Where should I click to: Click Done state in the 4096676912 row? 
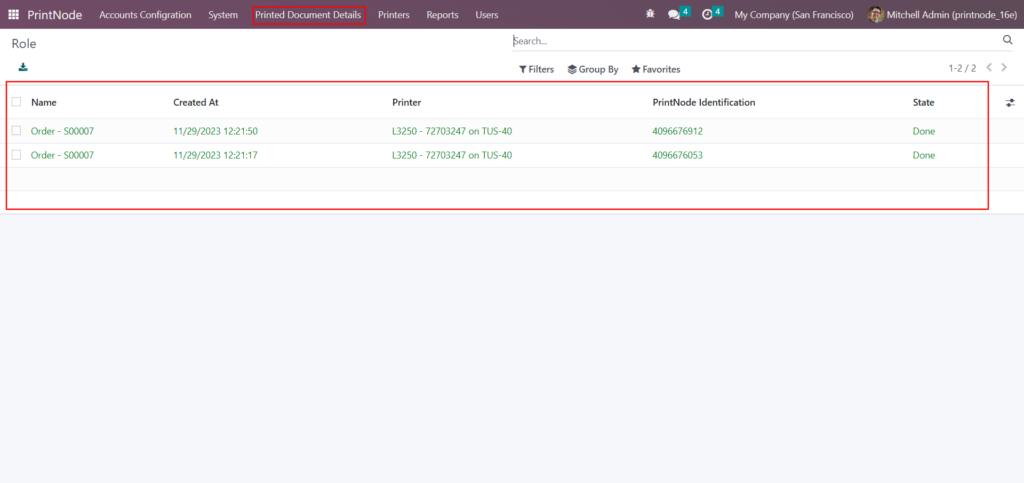coord(923,131)
